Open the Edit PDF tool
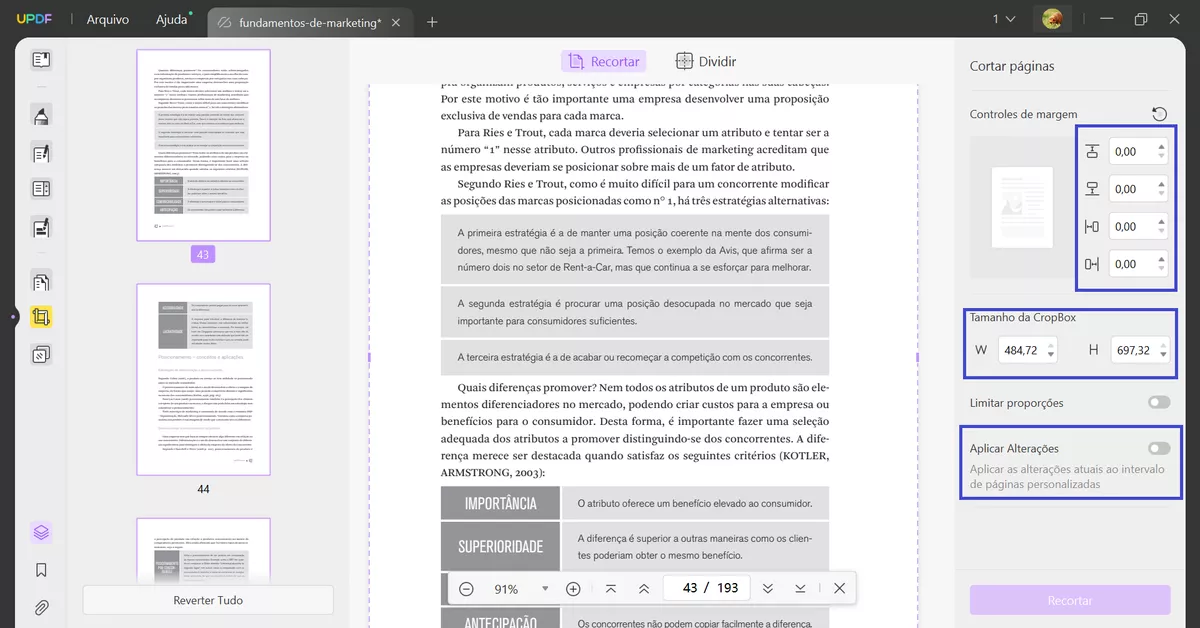The width and height of the screenshot is (1200, 628). click(40, 153)
